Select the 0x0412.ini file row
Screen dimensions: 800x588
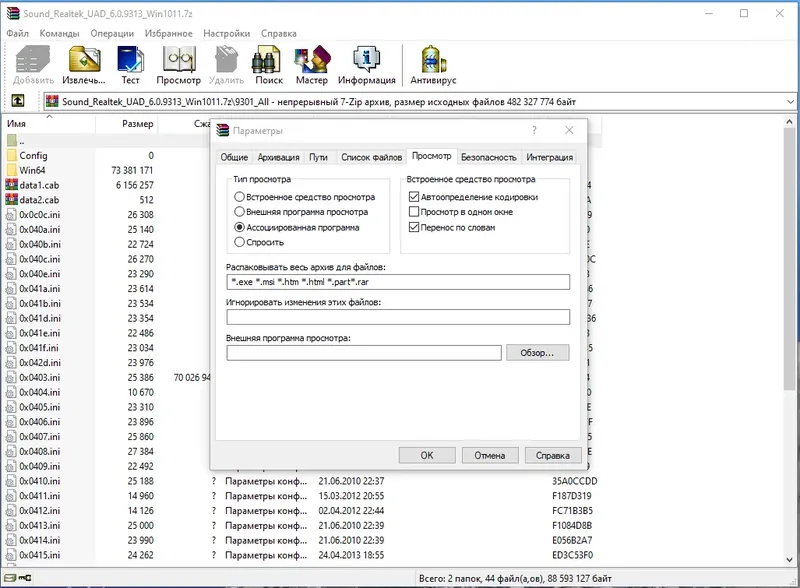click(301, 510)
